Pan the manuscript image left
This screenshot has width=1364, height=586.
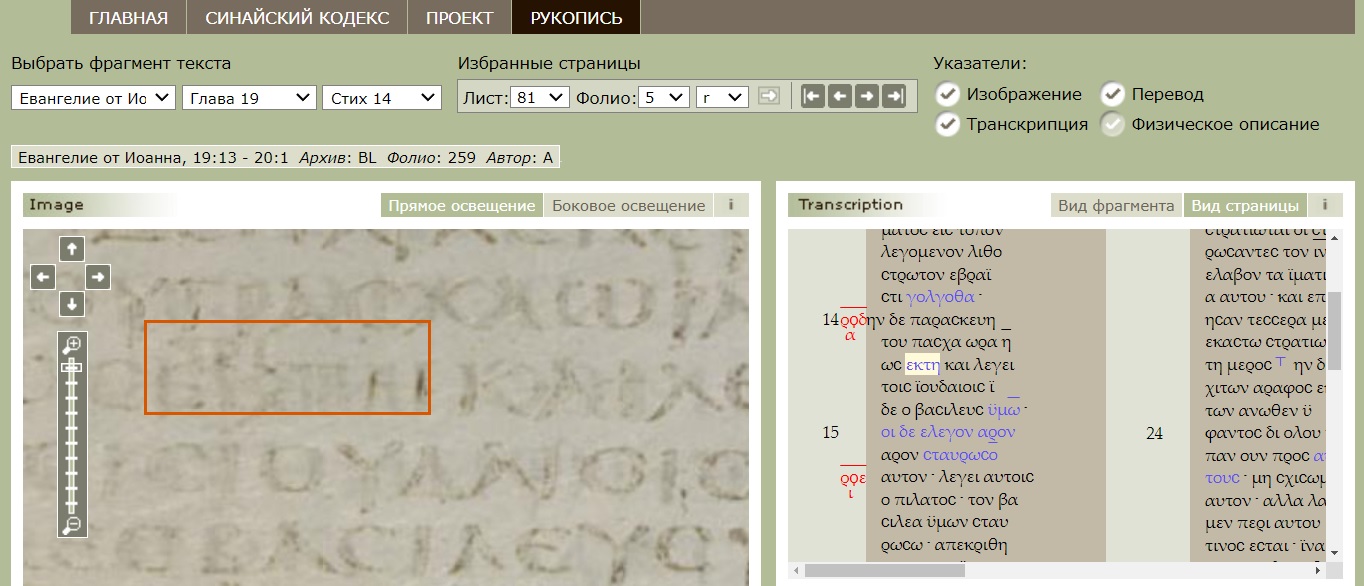[x=43, y=277]
